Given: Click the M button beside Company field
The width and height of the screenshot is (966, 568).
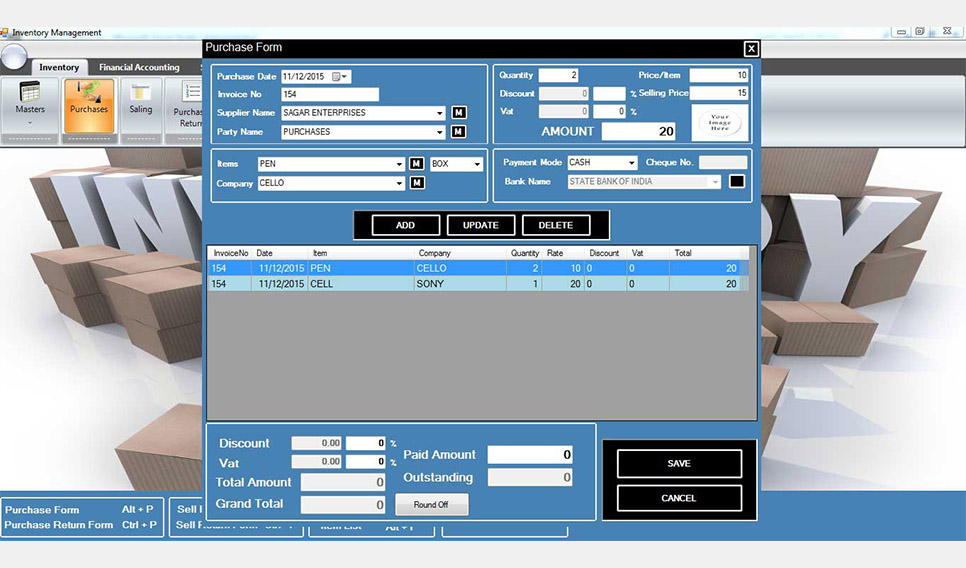Looking at the screenshot, I should 417,183.
